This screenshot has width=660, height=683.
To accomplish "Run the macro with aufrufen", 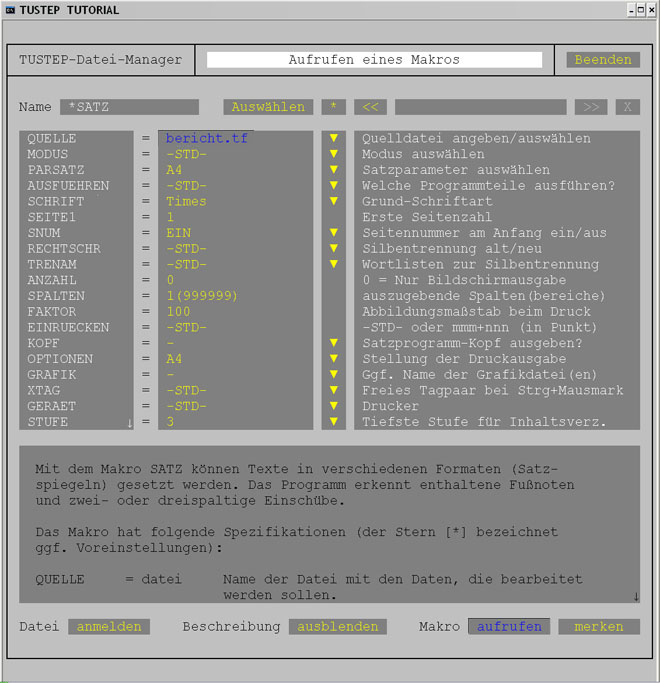I will [509, 627].
